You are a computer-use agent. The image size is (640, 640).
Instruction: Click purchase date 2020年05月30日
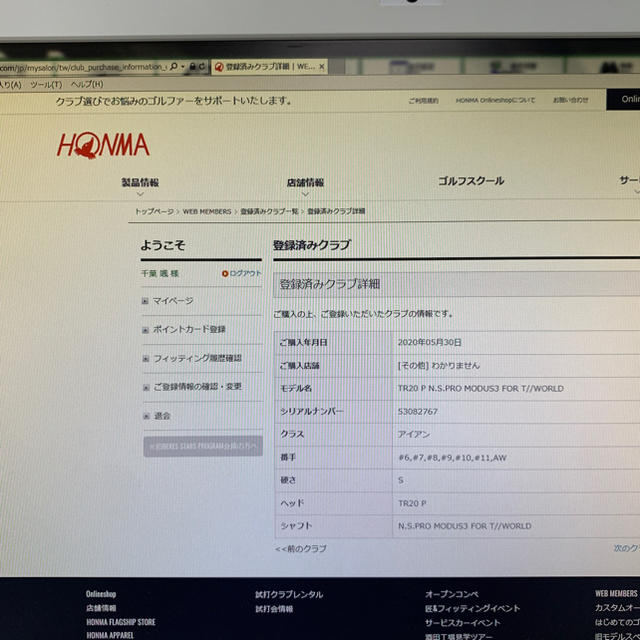point(429,342)
